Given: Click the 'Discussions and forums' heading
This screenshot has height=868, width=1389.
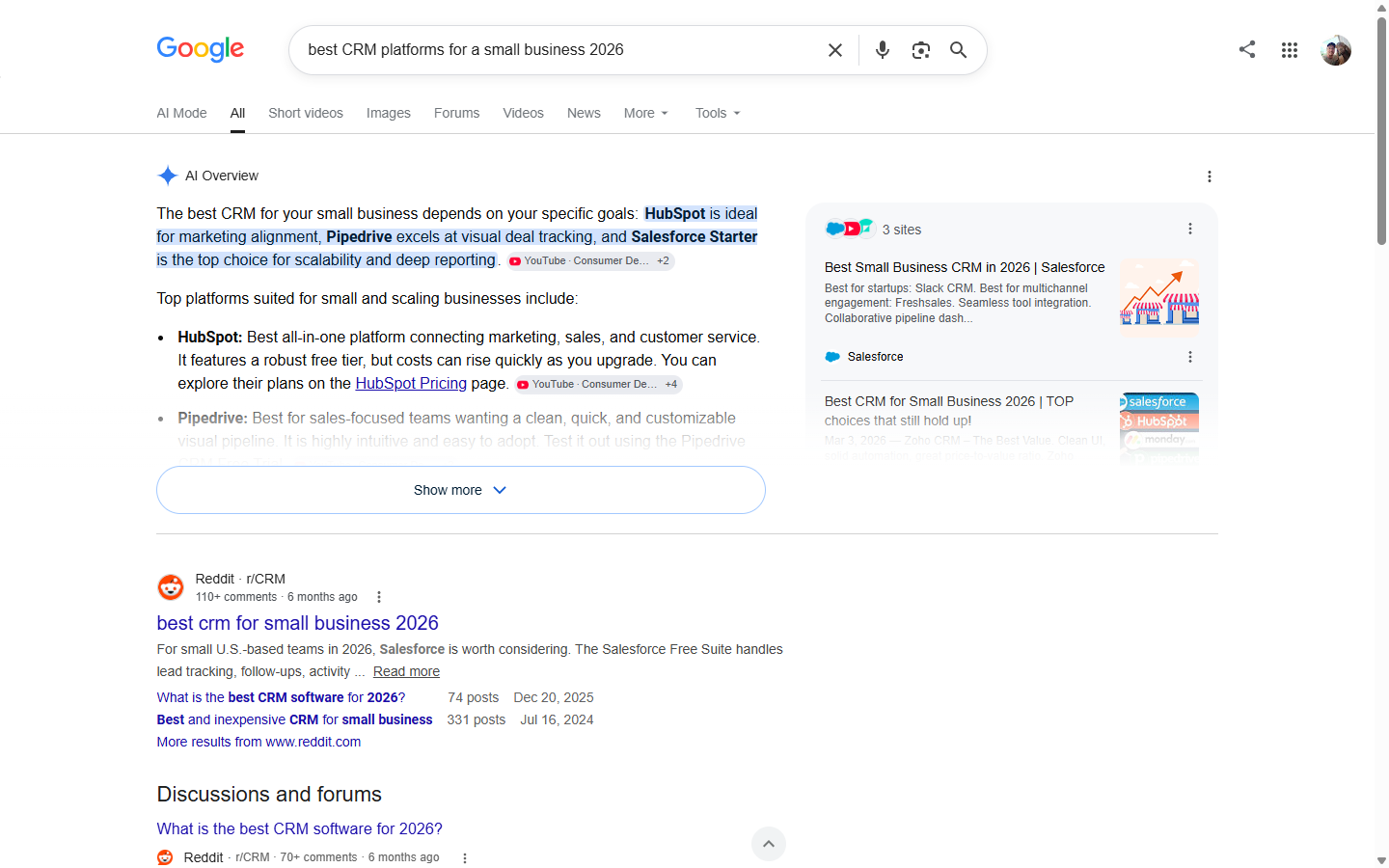Looking at the screenshot, I should pyautogui.click(x=269, y=794).
